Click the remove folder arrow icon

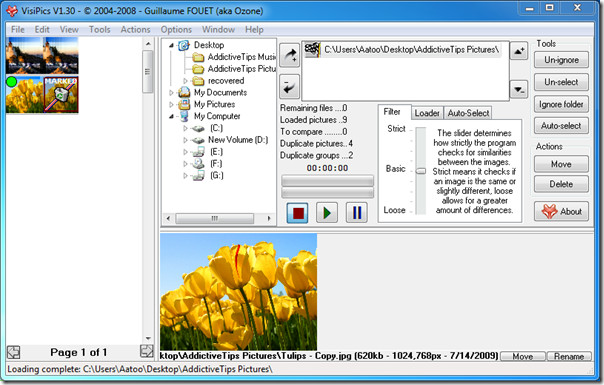click(289, 86)
